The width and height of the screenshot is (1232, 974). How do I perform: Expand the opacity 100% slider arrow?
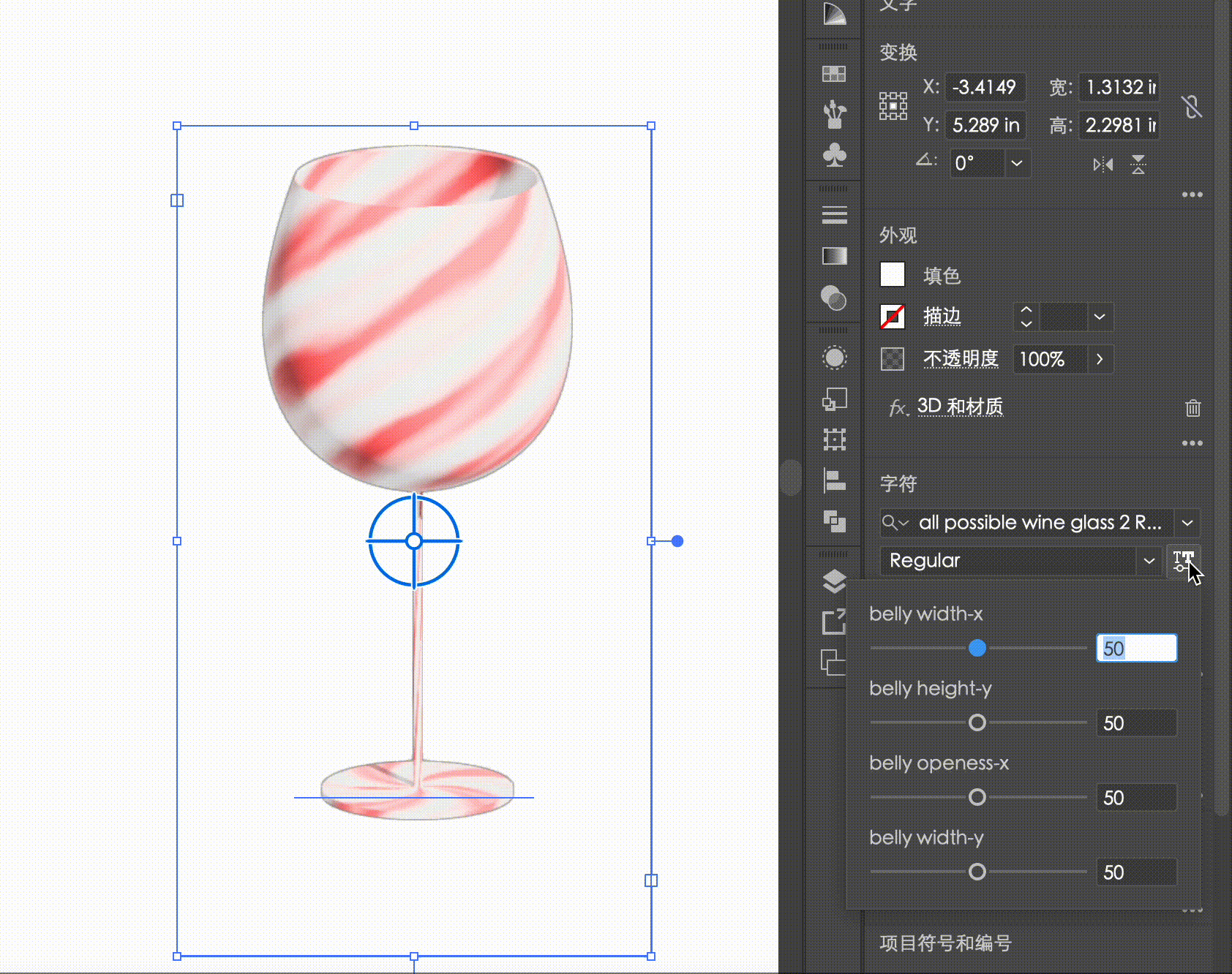click(x=1099, y=359)
